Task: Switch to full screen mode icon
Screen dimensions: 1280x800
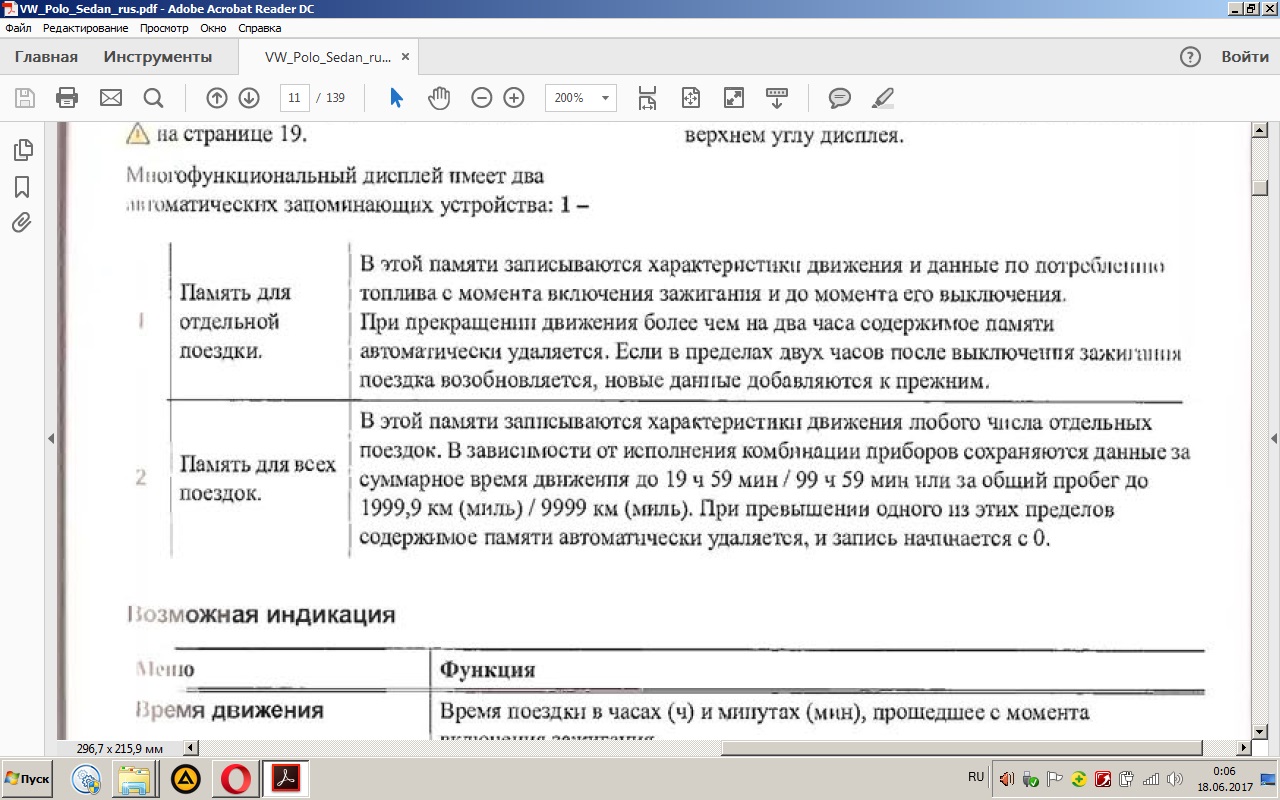Action: click(x=734, y=98)
